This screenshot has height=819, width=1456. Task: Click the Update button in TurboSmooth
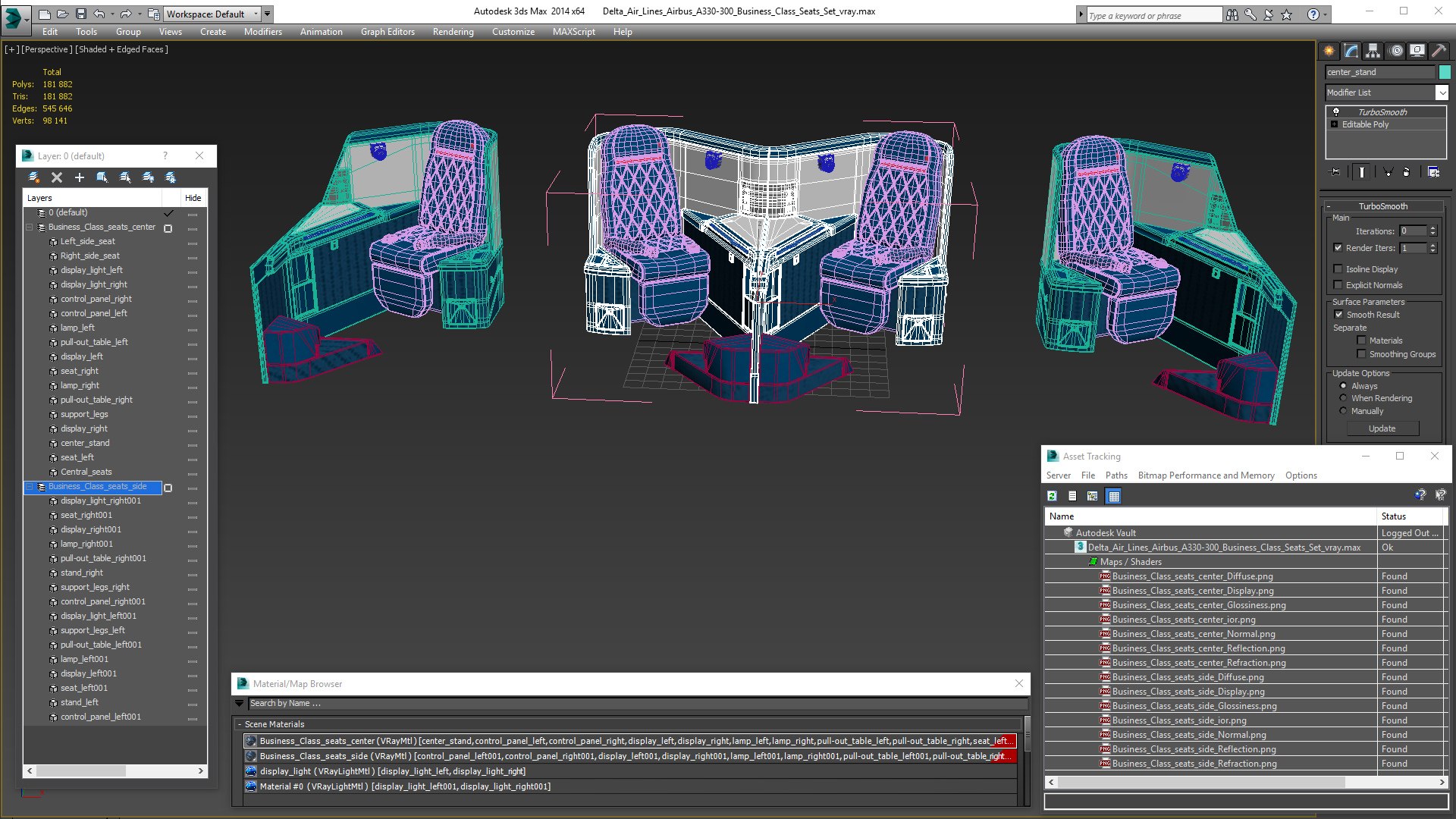[1382, 428]
